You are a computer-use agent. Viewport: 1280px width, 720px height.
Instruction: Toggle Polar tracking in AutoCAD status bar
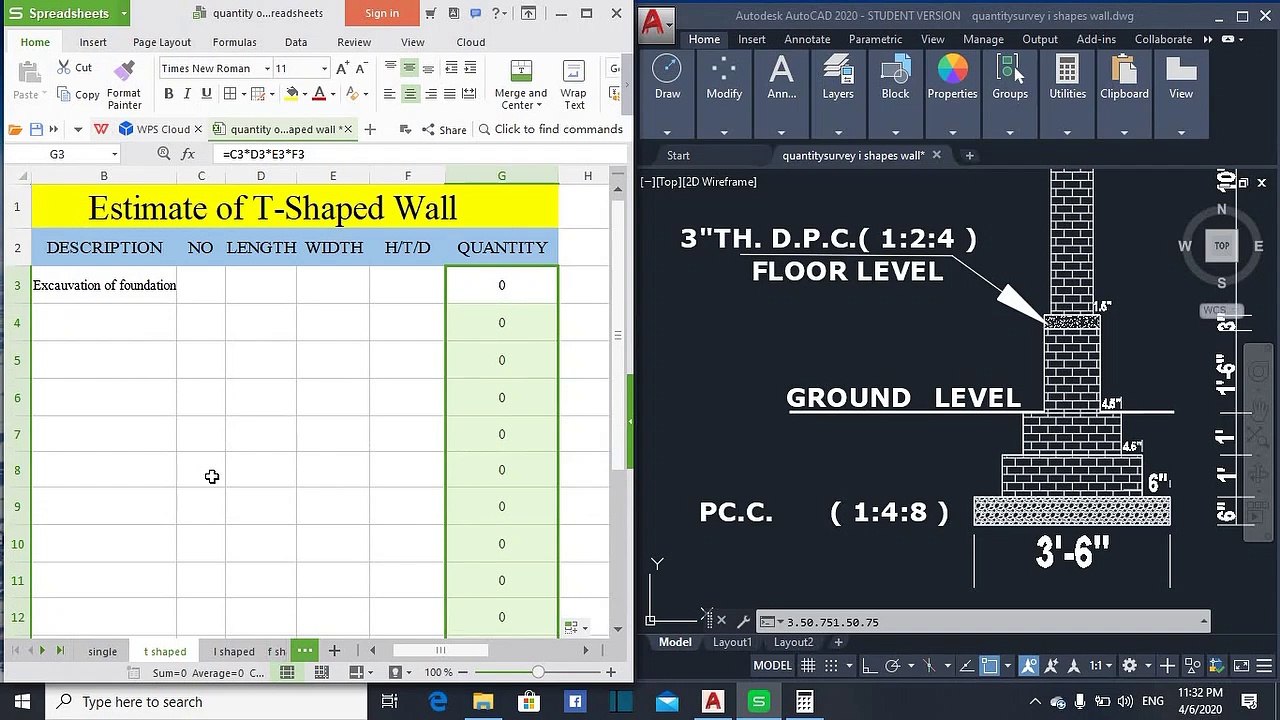[893, 666]
